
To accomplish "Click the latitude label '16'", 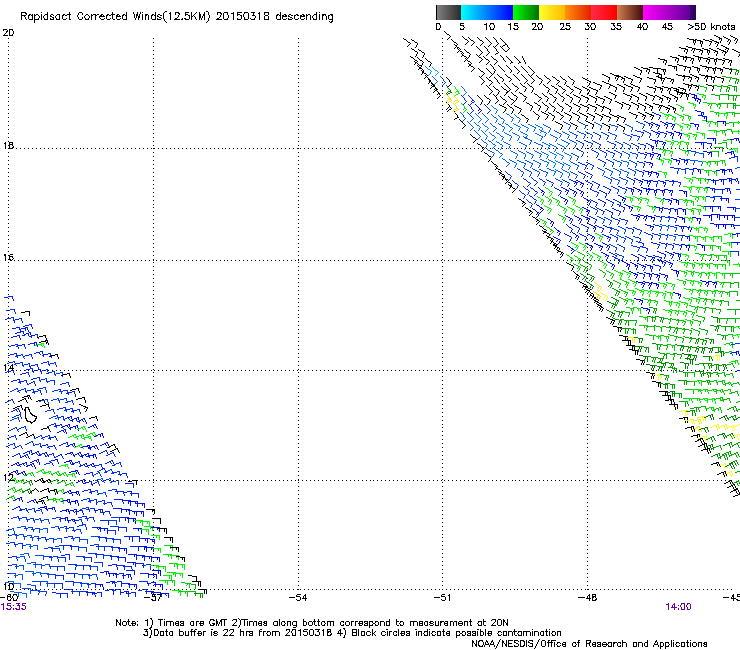I will tap(8, 258).
